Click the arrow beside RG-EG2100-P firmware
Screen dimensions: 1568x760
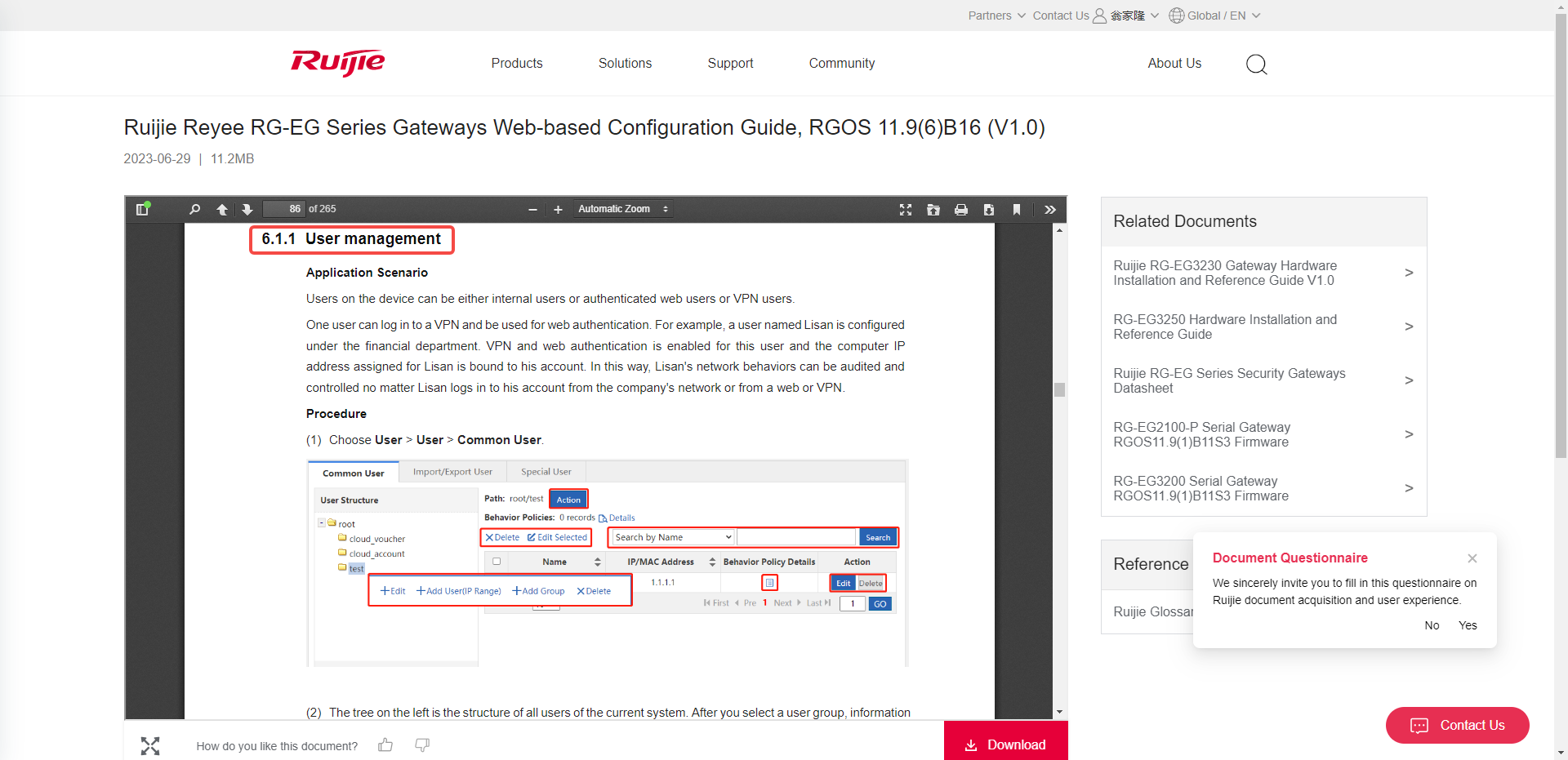coord(1409,434)
